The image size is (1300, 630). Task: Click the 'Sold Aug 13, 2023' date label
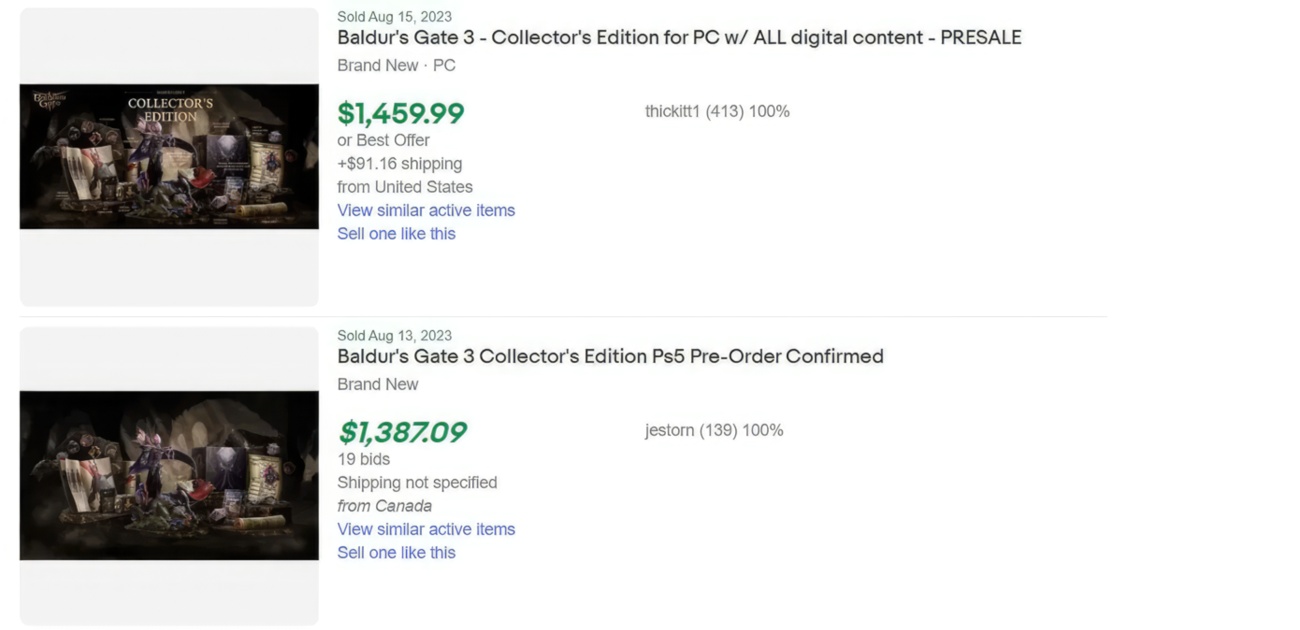[394, 335]
